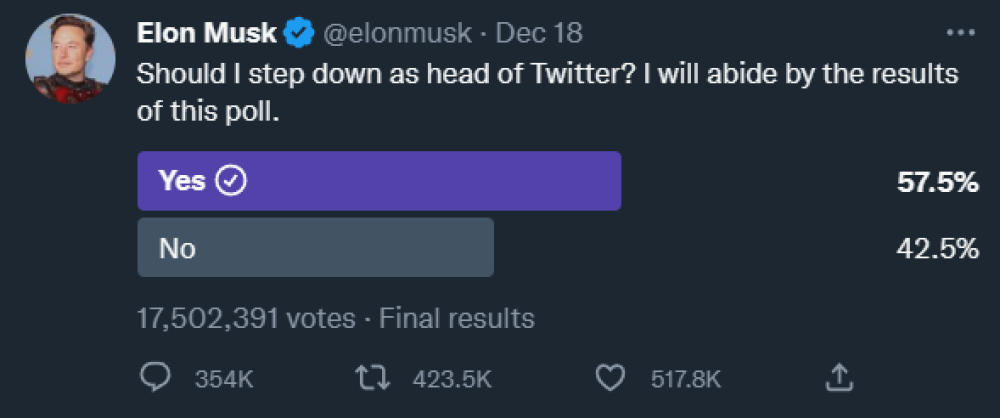The image size is (1000, 418).
Task: Click the 42.5% result percentage
Action: tap(938, 248)
